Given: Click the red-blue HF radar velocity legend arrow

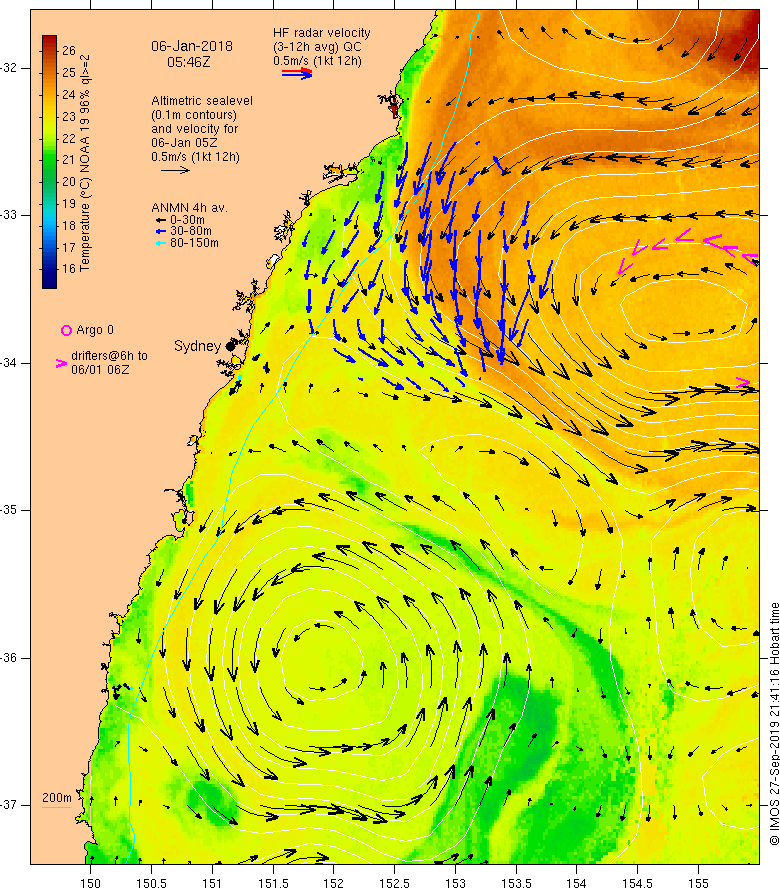Looking at the screenshot, I should pyautogui.click(x=297, y=73).
